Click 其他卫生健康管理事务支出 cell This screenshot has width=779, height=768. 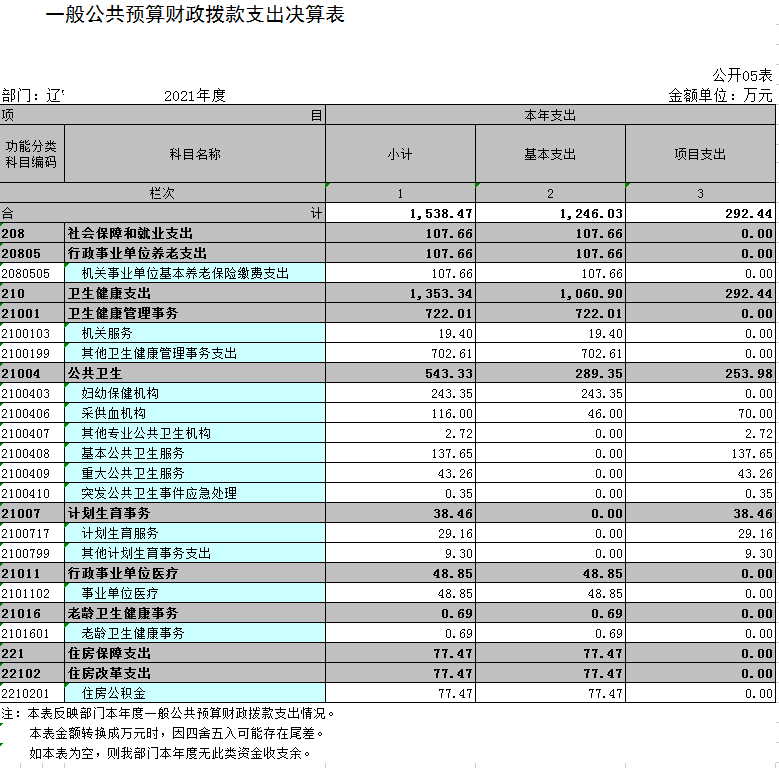pos(195,353)
